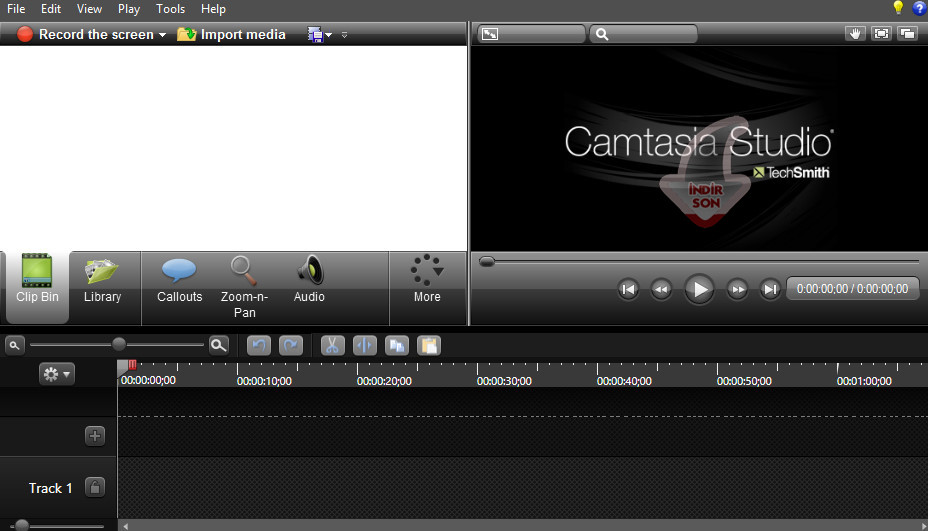The height and width of the screenshot is (531, 928).
Task: Click the 00:01:00;00 mark on timeline ruler
Action: point(864,381)
